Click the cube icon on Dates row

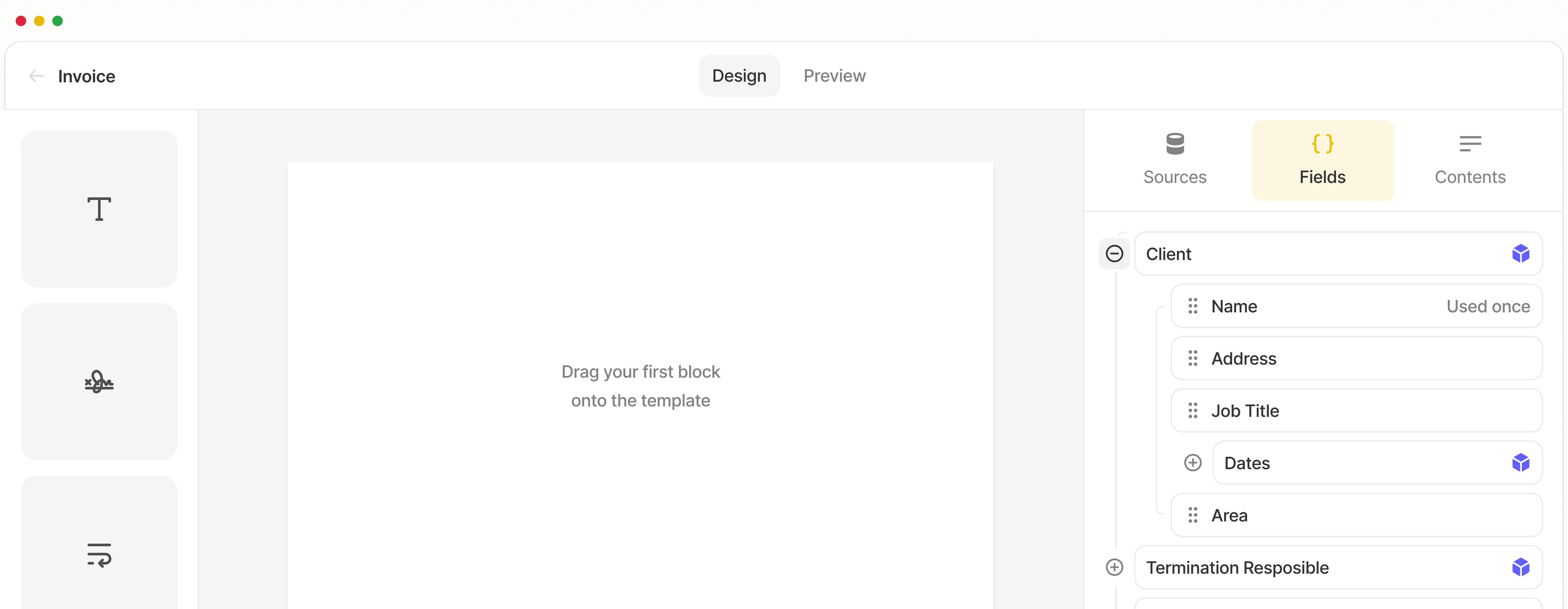(1521, 463)
